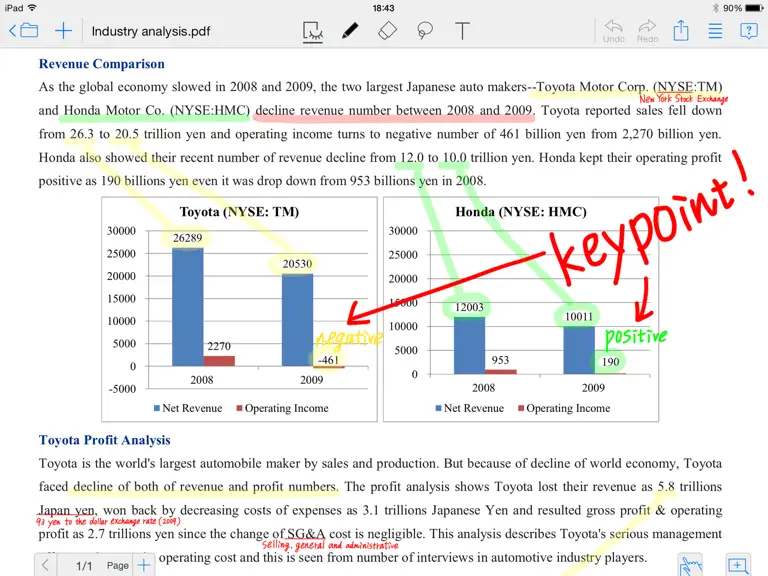Tap the Honda (NYSE: HMC) chart
This screenshot has height=576, width=768.
(521, 309)
